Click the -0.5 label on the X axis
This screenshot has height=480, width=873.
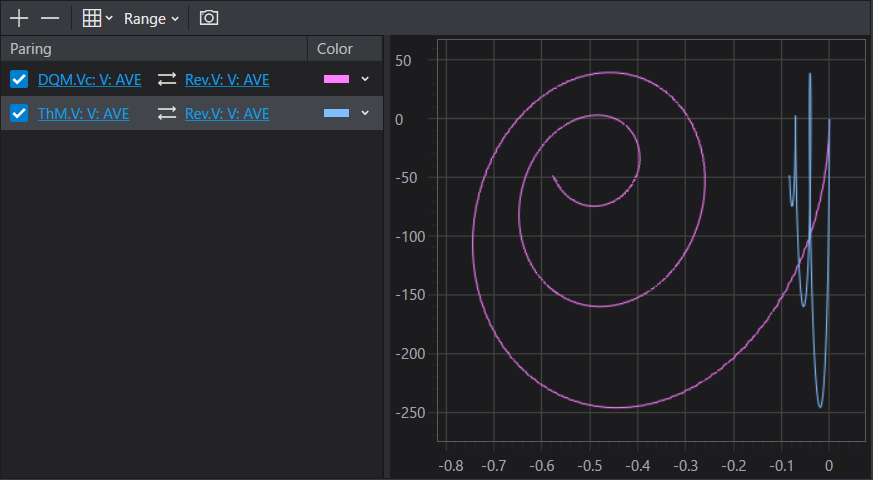[x=590, y=466]
